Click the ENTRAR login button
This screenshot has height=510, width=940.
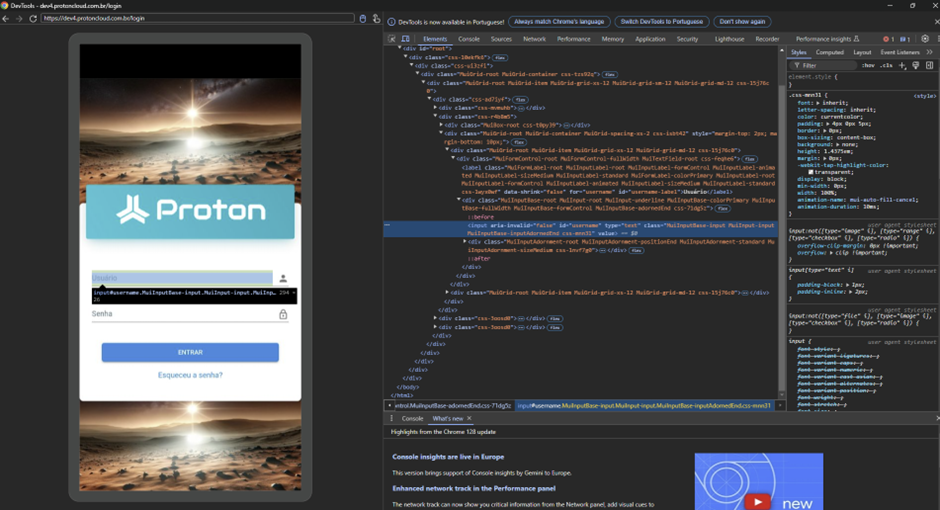190,352
